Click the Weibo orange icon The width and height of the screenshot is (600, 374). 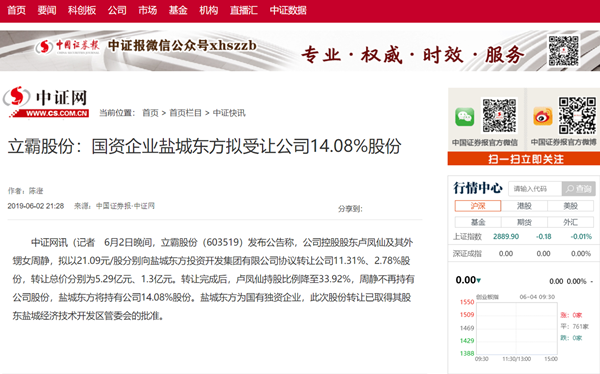click(x=543, y=116)
